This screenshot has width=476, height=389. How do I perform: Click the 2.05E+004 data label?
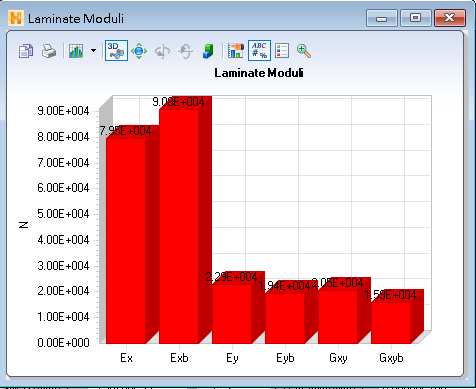(x=337, y=283)
